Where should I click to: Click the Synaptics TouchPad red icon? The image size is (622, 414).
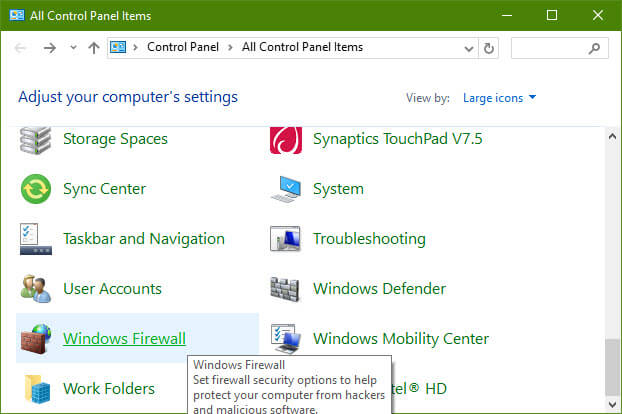(x=286, y=140)
